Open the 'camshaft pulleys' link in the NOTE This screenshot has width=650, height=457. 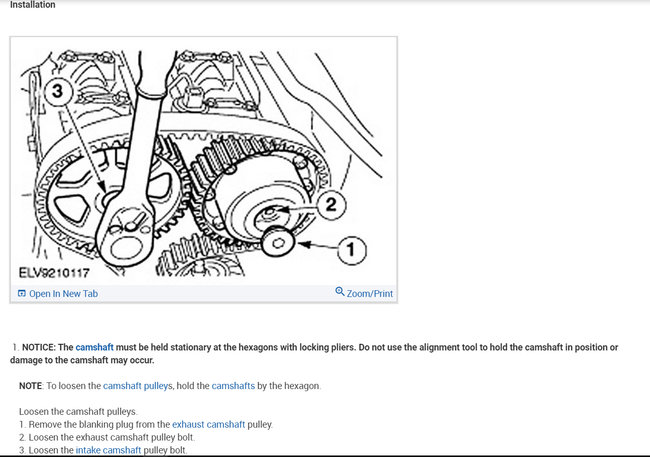[137, 386]
